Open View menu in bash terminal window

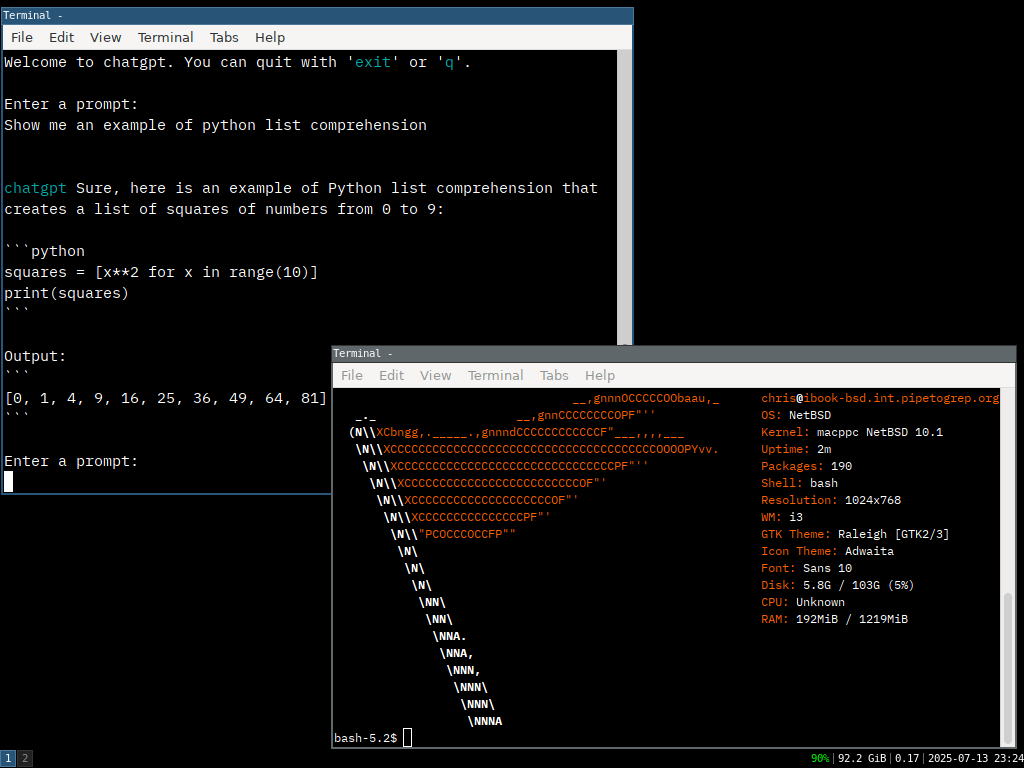click(435, 375)
